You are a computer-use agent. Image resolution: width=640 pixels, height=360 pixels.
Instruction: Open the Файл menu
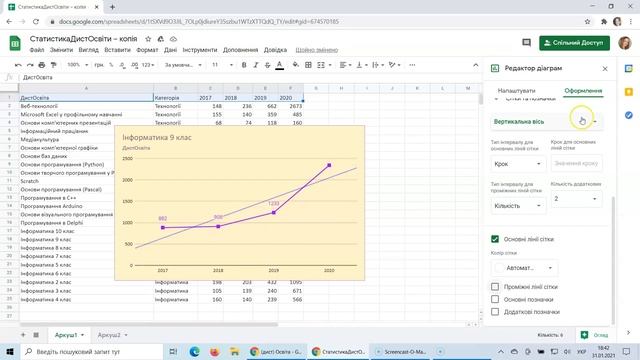pyautogui.click(x=37, y=50)
